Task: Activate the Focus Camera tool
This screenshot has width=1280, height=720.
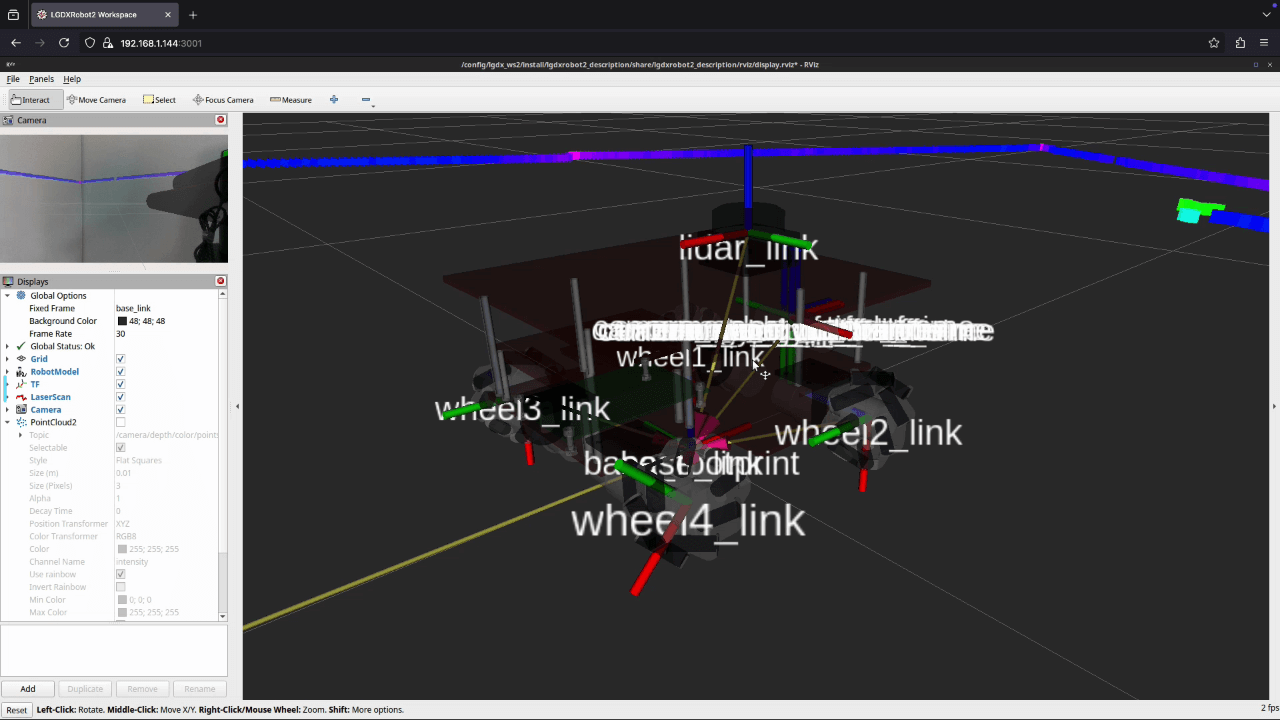Action: pyautogui.click(x=222, y=99)
